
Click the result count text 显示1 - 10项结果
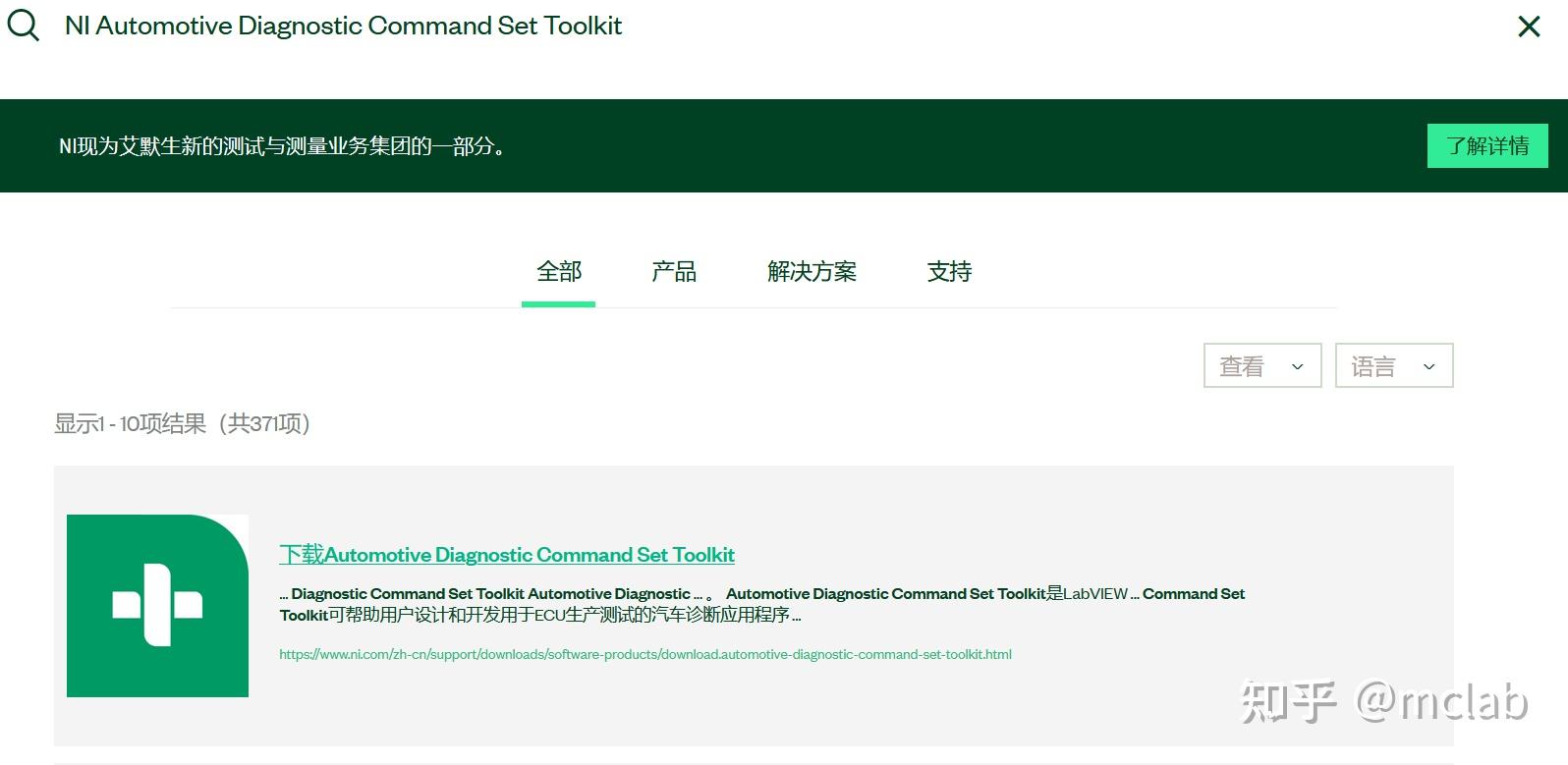pyautogui.click(x=183, y=423)
